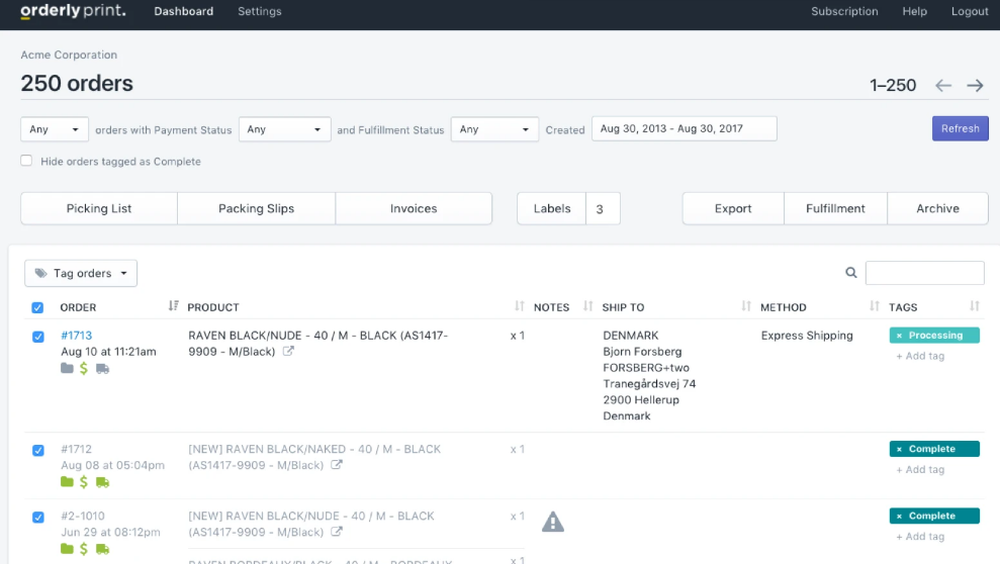
Task: Click the green folder icon under order #1712
Action: click(x=67, y=482)
